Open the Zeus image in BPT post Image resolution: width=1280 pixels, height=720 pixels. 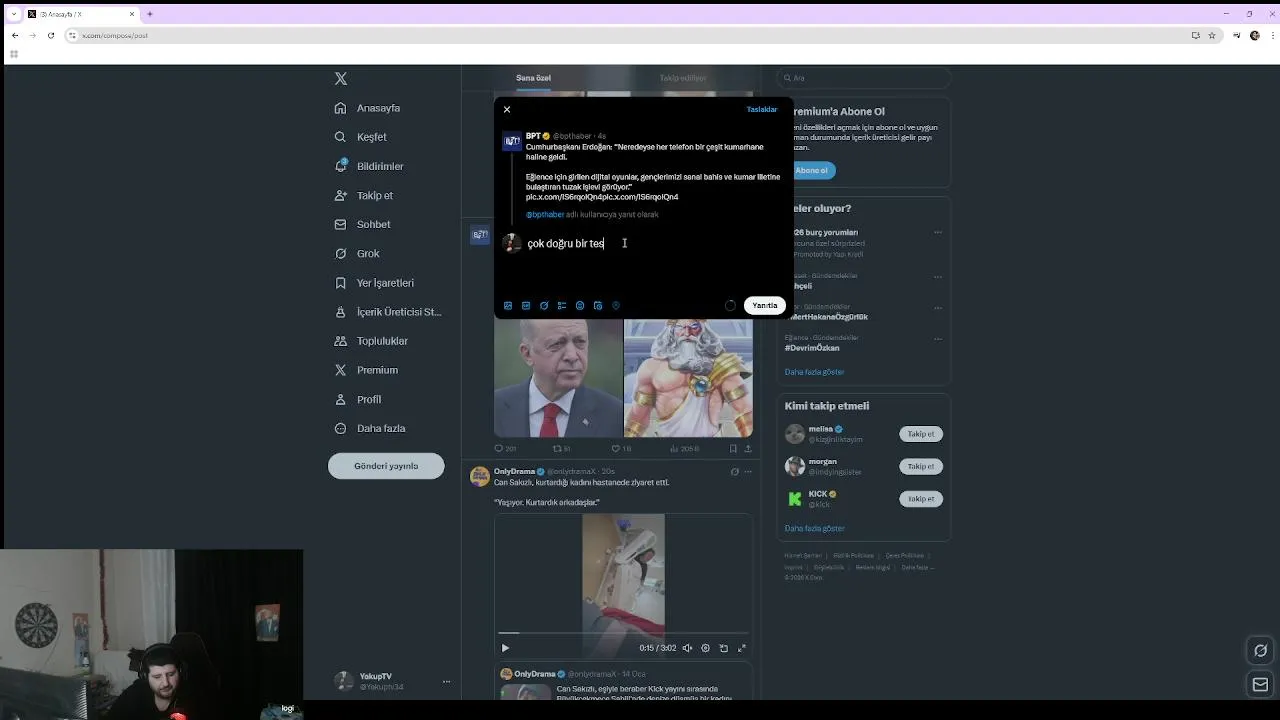pos(688,378)
